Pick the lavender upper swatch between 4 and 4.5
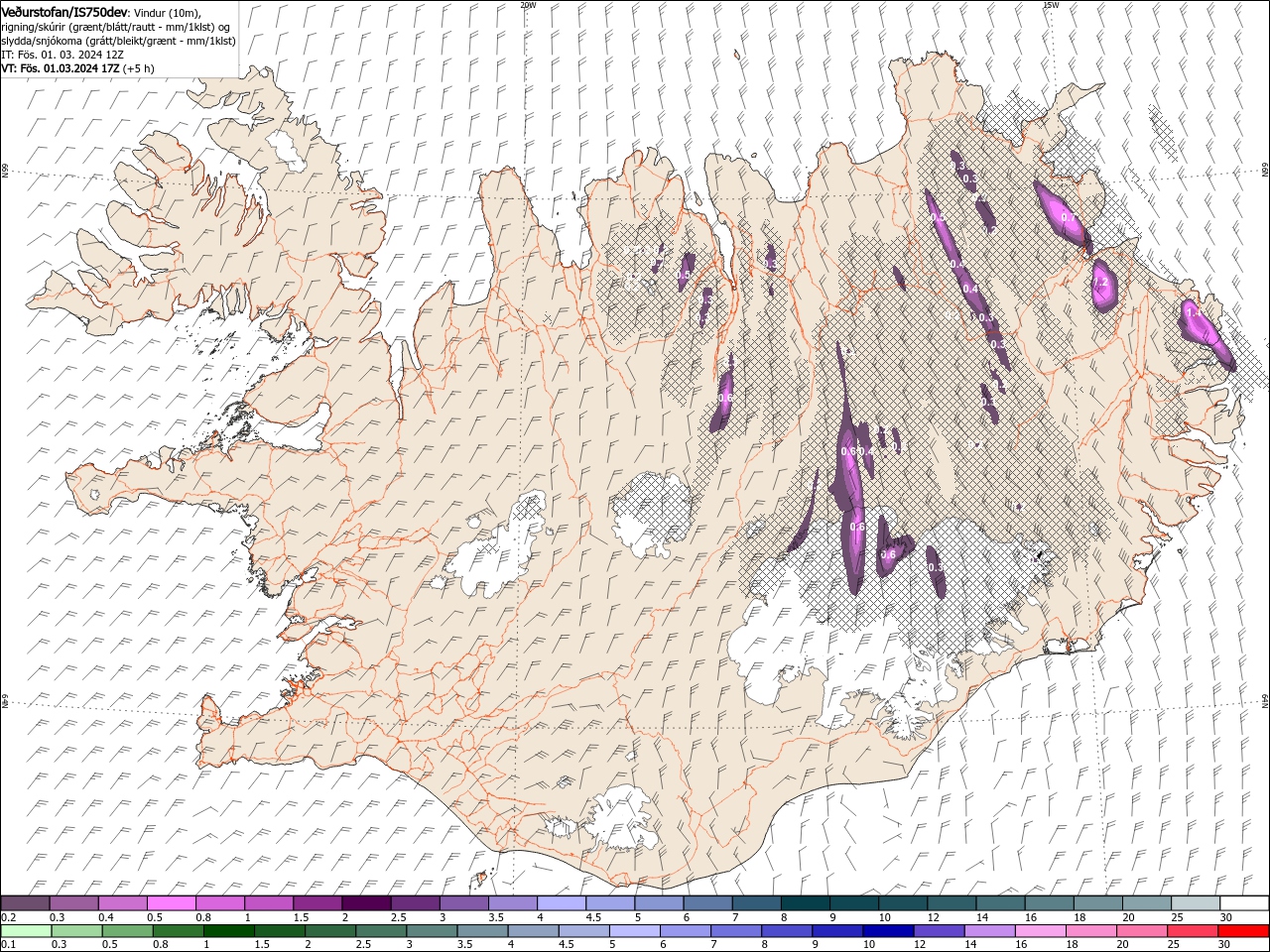 tap(562, 903)
